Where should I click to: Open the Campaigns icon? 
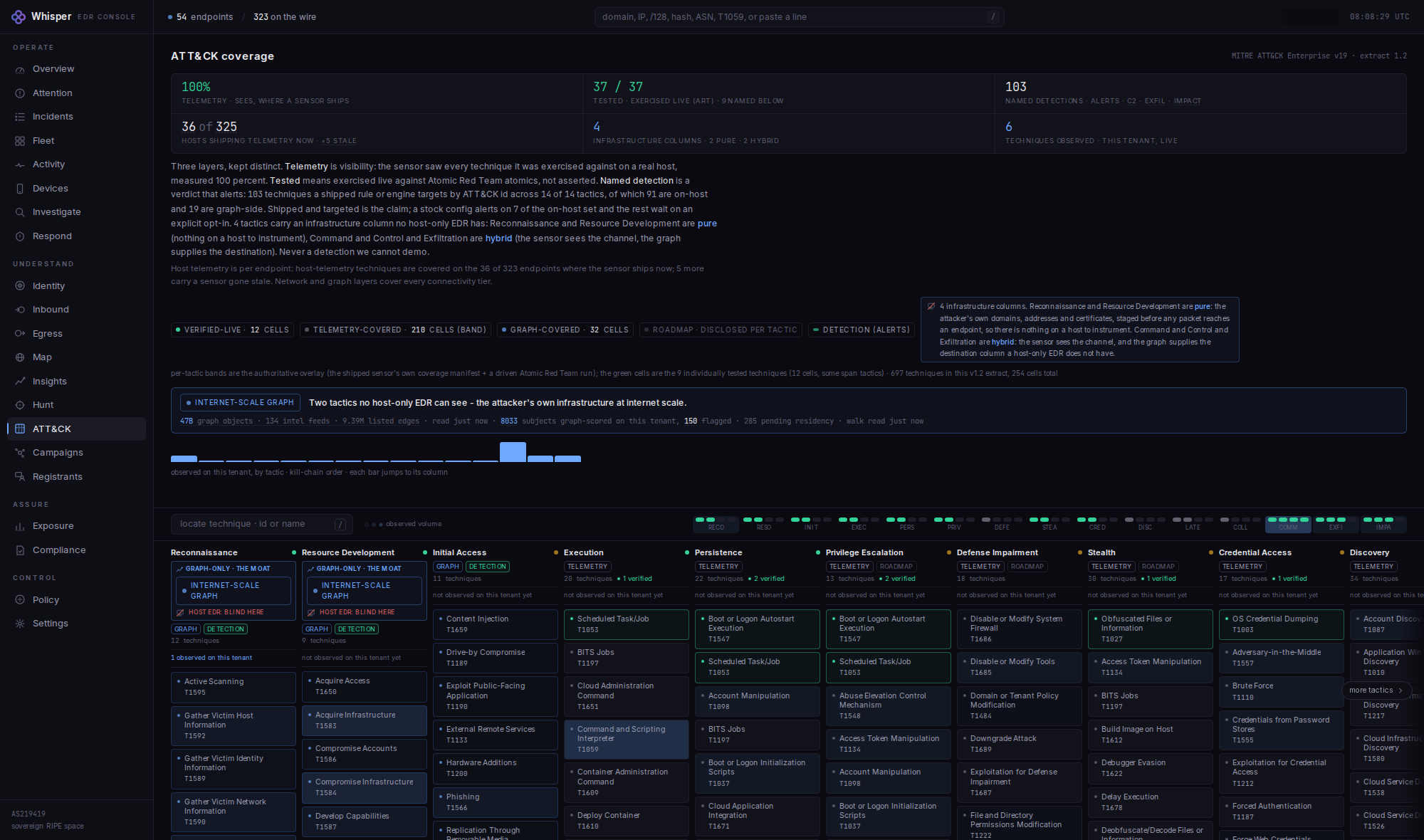pos(20,453)
